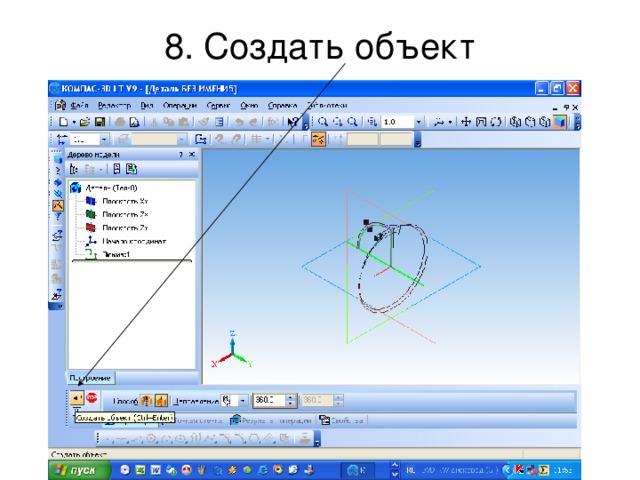Image resolution: width=640 pixels, height=480 pixels.
Task: Click the New document icon
Action: click(63, 122)
